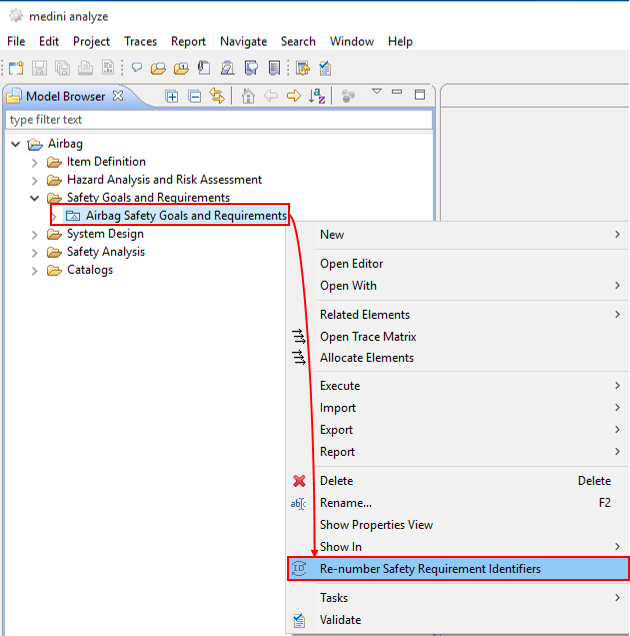Open the Edit menu
This screenshot has width=630, height=636.
pos(49,41)
